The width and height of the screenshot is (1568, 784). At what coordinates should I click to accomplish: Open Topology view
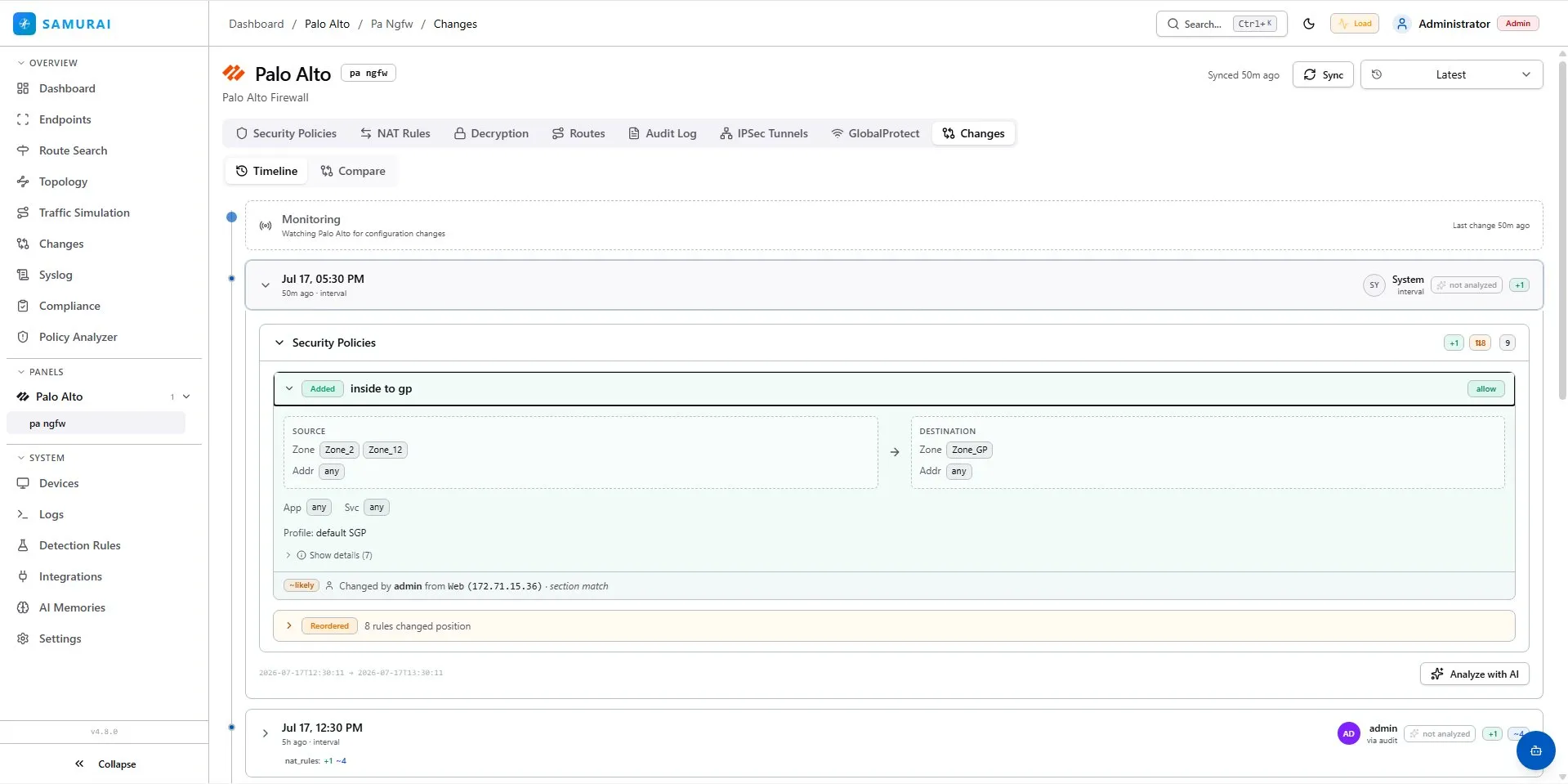pos(63,181)
